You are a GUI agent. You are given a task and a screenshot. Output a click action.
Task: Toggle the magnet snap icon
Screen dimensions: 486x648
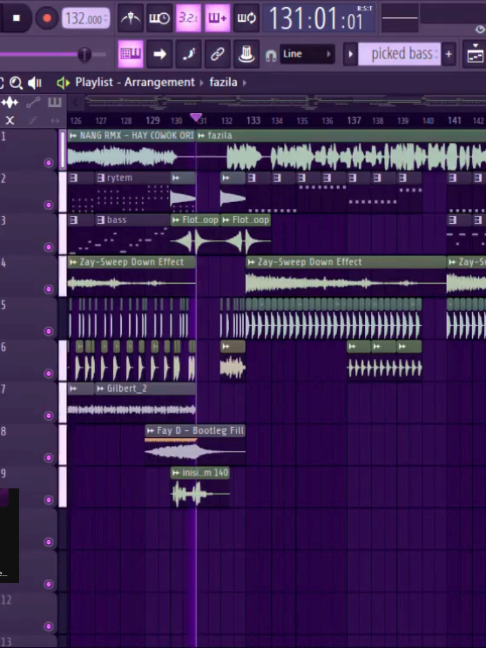click(x=271, y=55)
